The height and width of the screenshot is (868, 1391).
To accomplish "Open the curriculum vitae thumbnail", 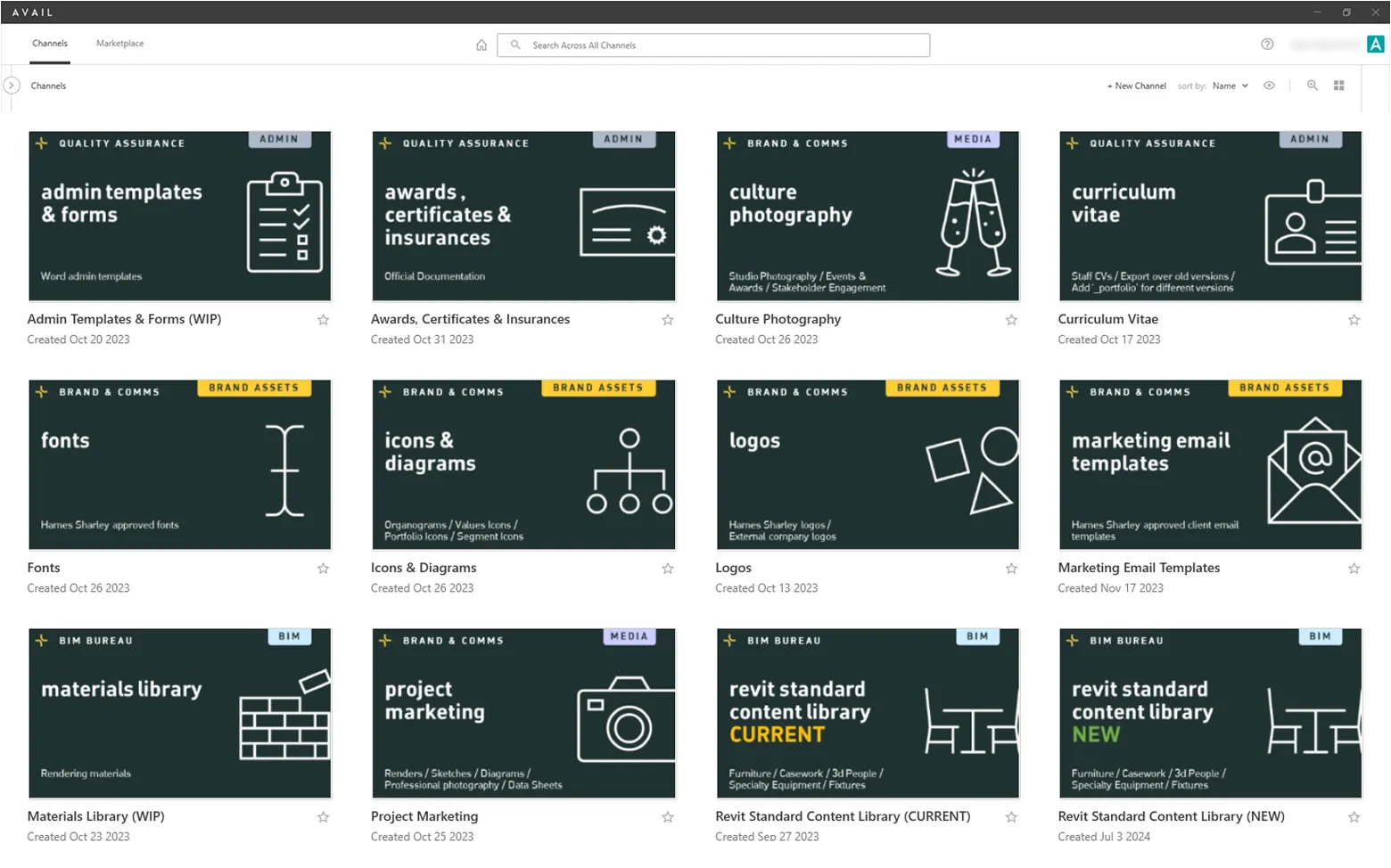I will coord(1211,217).
